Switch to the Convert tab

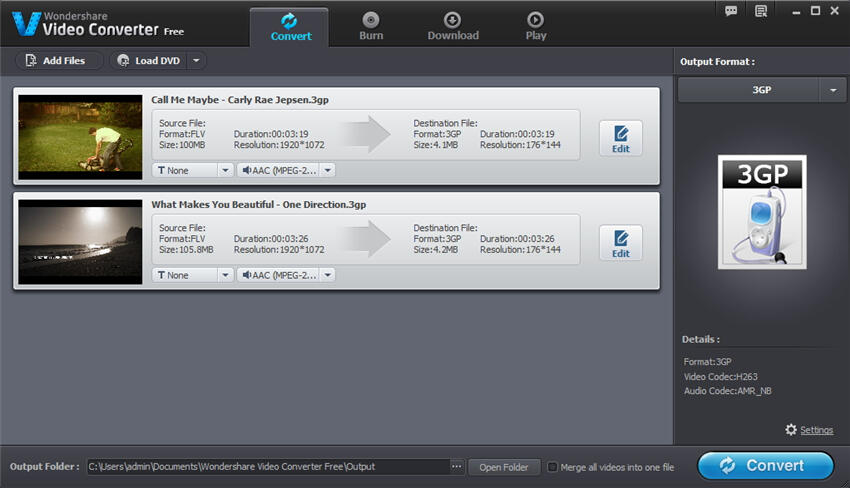coord(289,27)
